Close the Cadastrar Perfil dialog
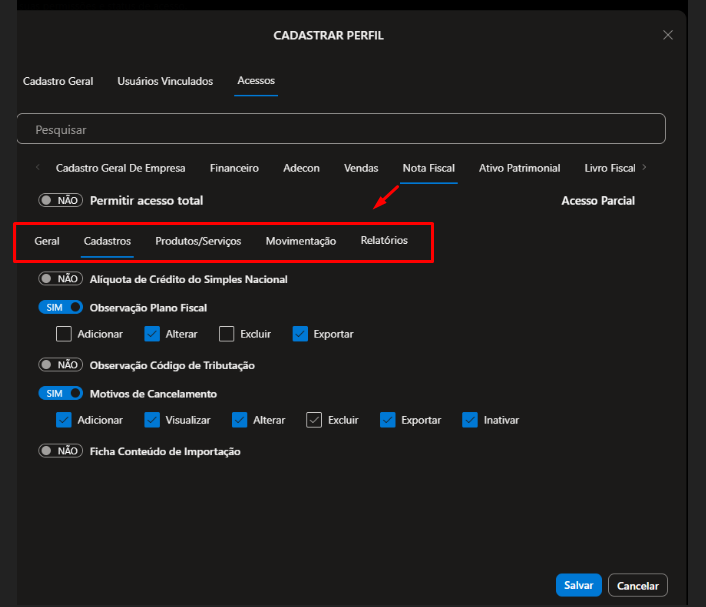706x607 pixels. click(x=668, y=35)
